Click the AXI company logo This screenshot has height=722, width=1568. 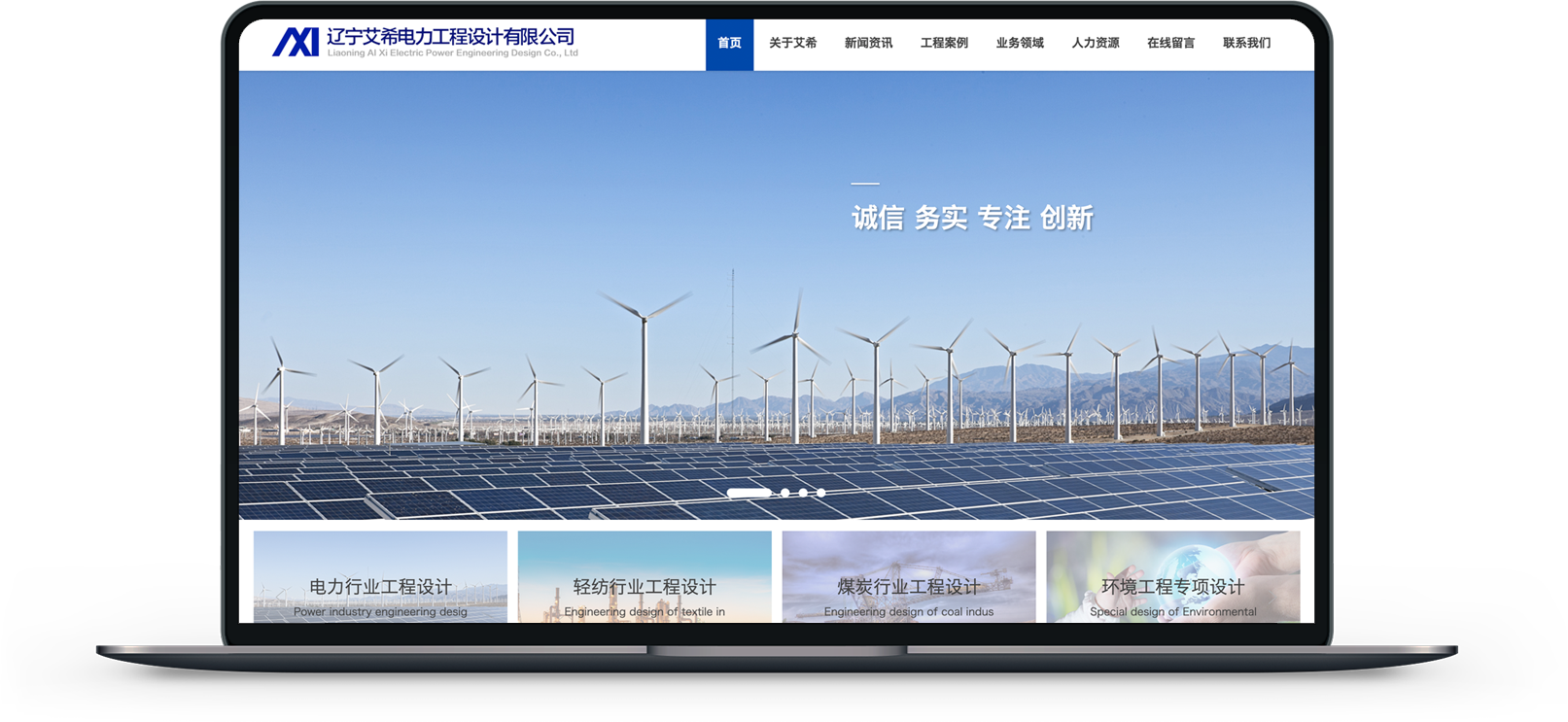[296, 42]
